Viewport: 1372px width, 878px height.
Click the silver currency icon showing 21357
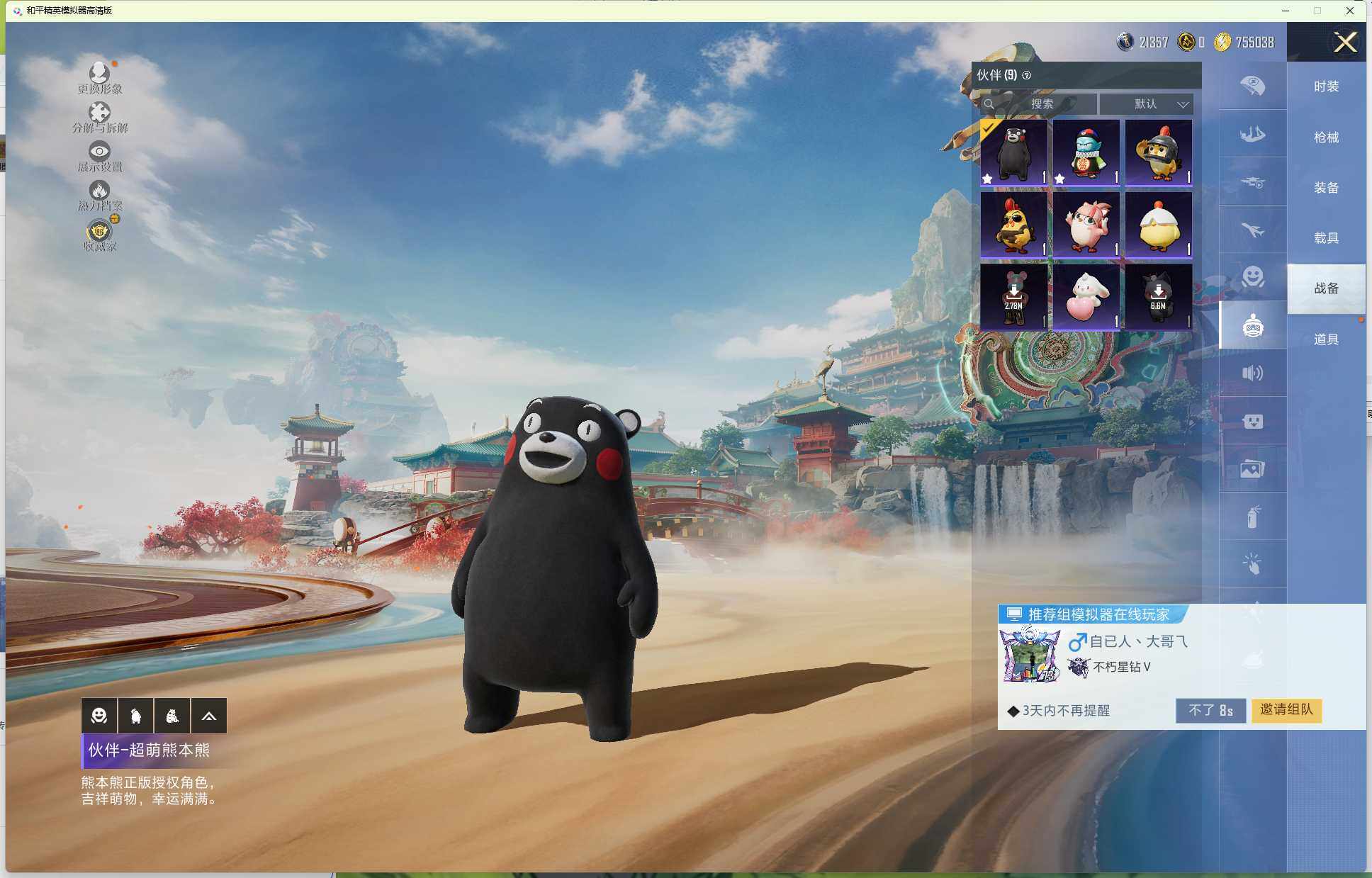coord(1125,42)
